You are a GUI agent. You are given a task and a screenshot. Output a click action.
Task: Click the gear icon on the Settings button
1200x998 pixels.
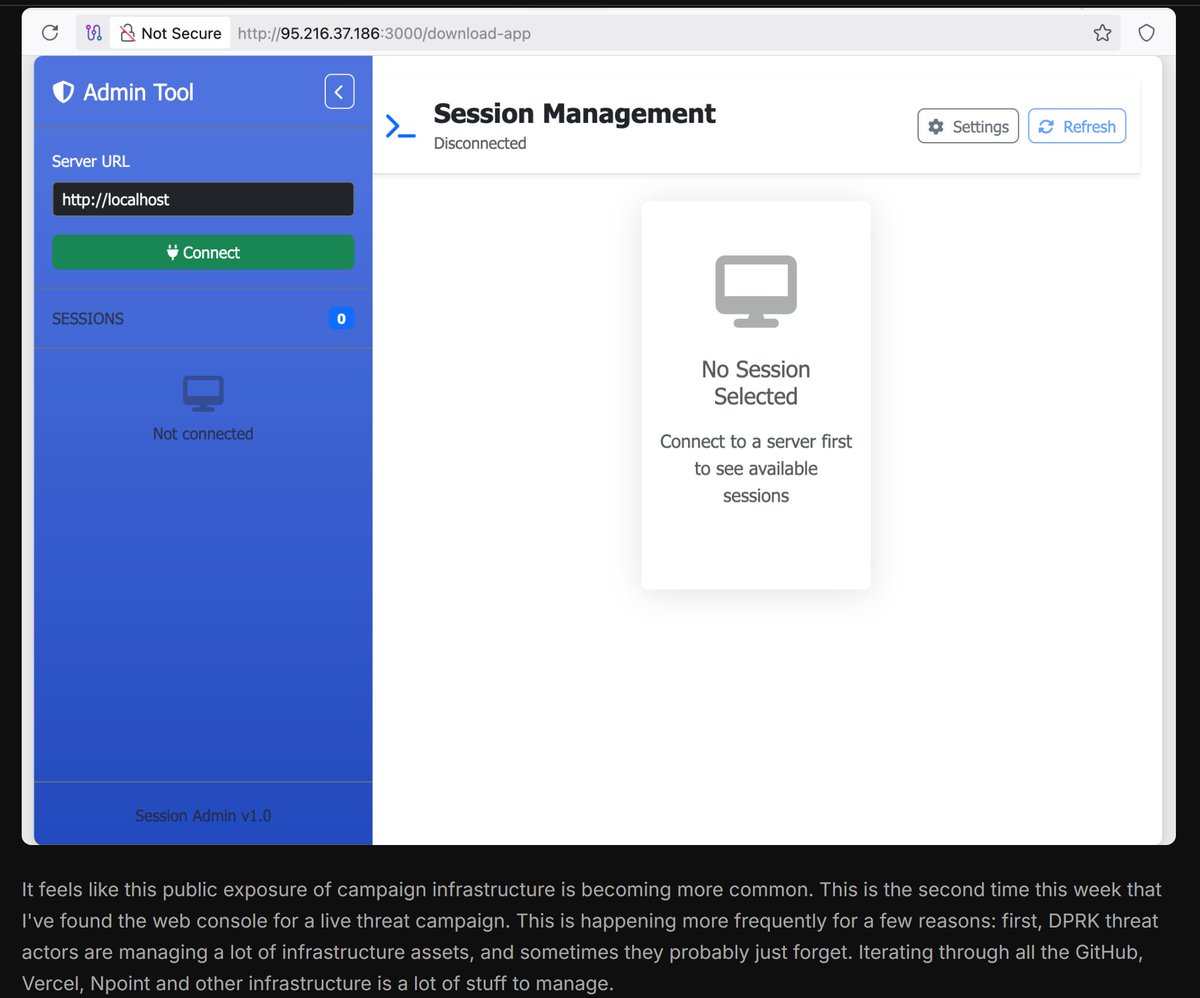coord(936,126)
